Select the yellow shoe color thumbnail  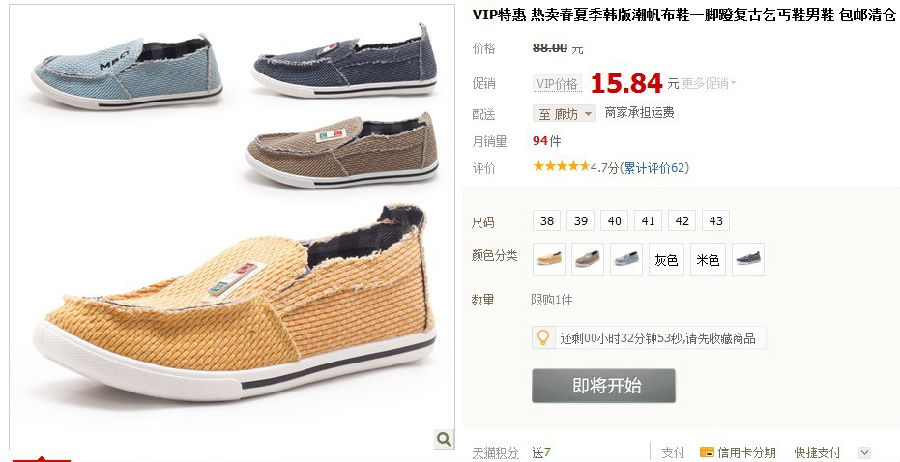click(x=549, y=259)
